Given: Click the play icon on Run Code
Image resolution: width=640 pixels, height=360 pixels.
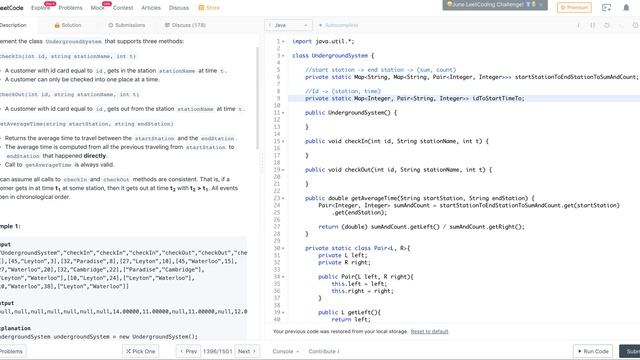Looking at the screenshot, I should [580, 351].
